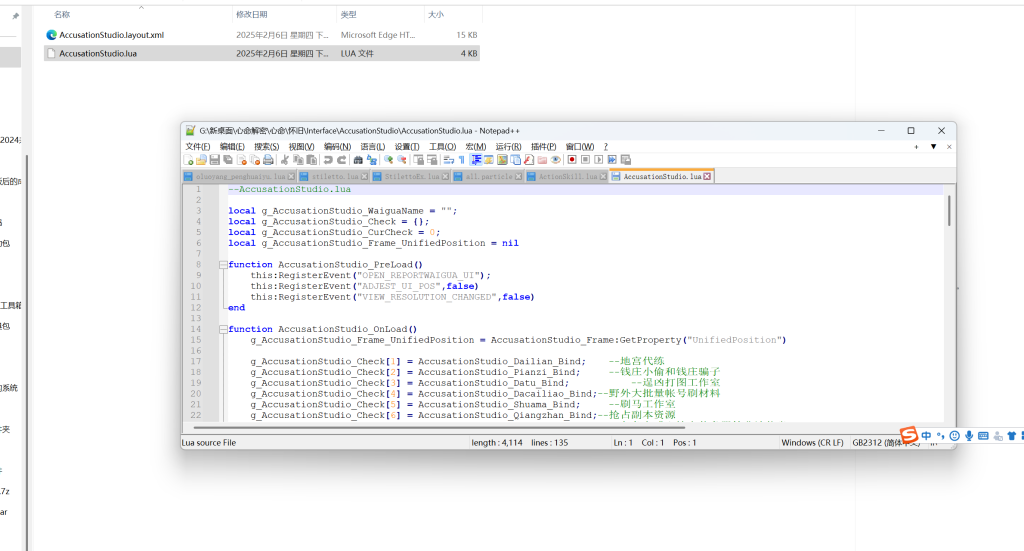
Task: Toggle word wrap toolbar button
Action: tap(448, 159)
